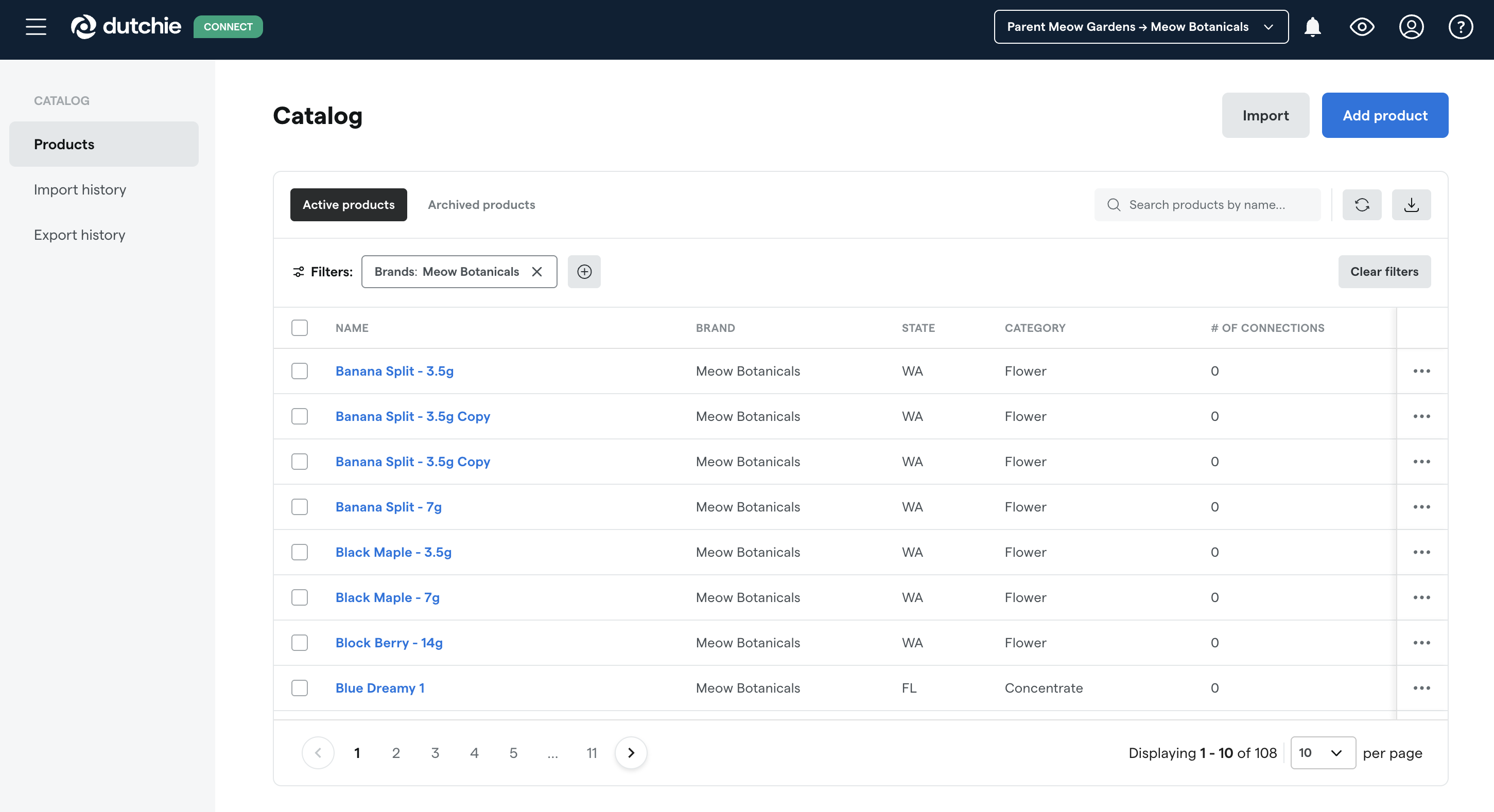
Task: Check the Black Maple - 7g row
Action: tap(299, 597)
